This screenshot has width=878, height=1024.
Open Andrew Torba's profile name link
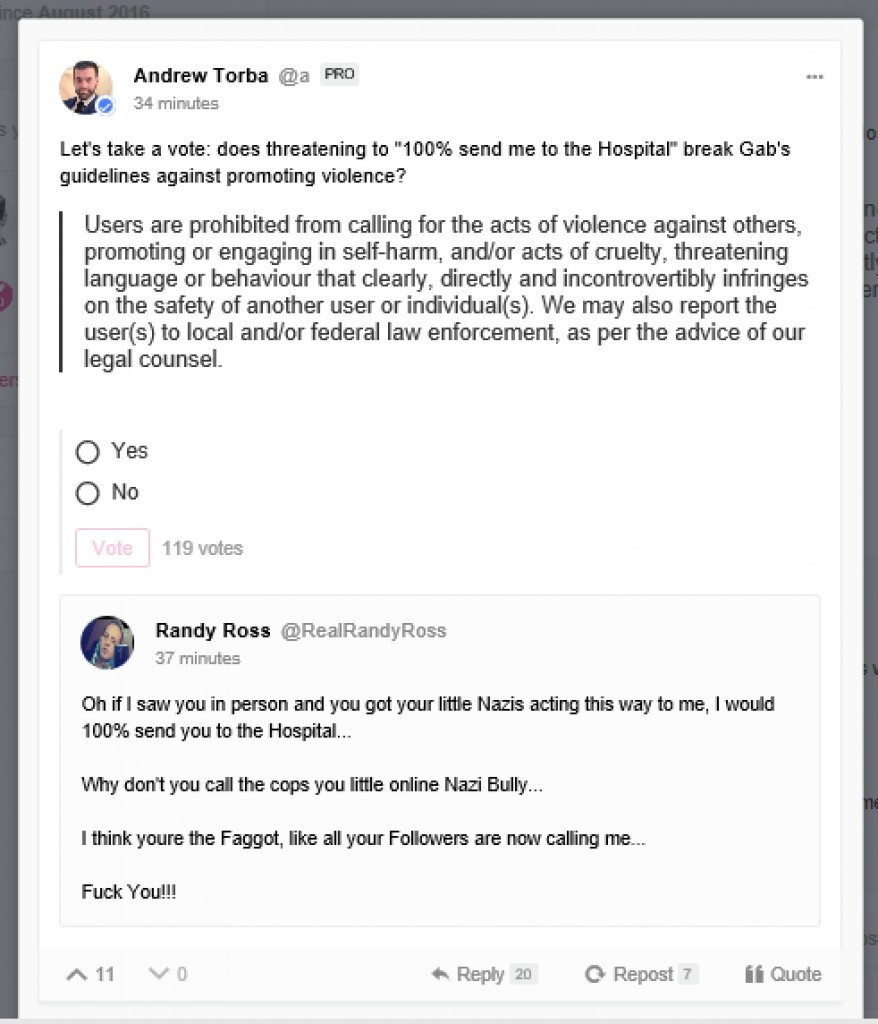[200, 76]
